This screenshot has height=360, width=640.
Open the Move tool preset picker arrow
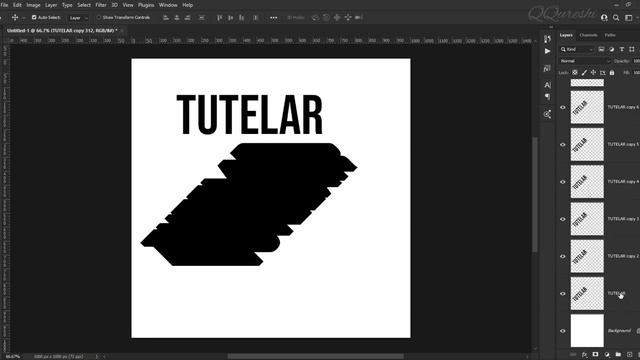tap(23, 18)
